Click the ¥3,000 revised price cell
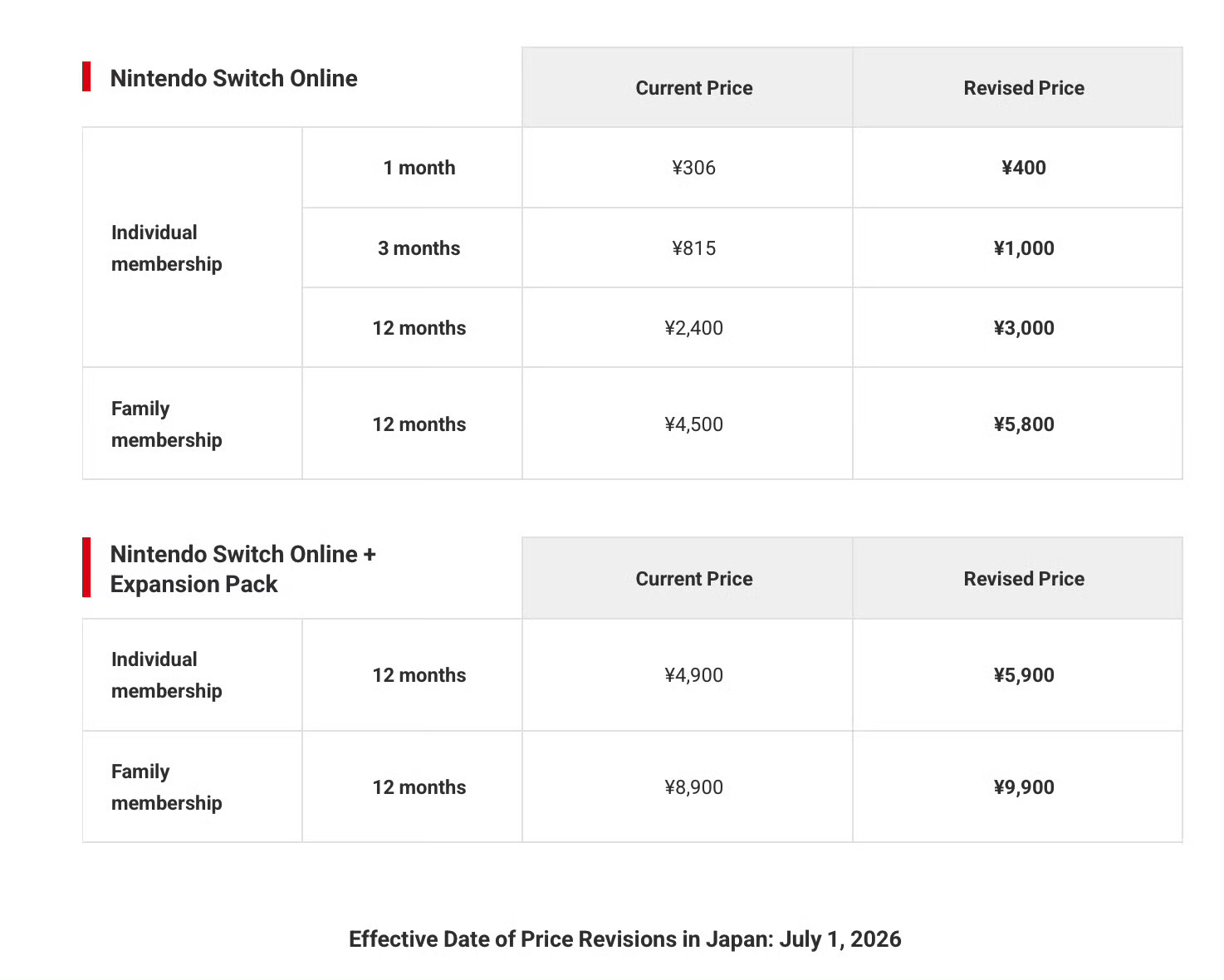This screenshot has height=980, width=1224. click(1024, 328)
